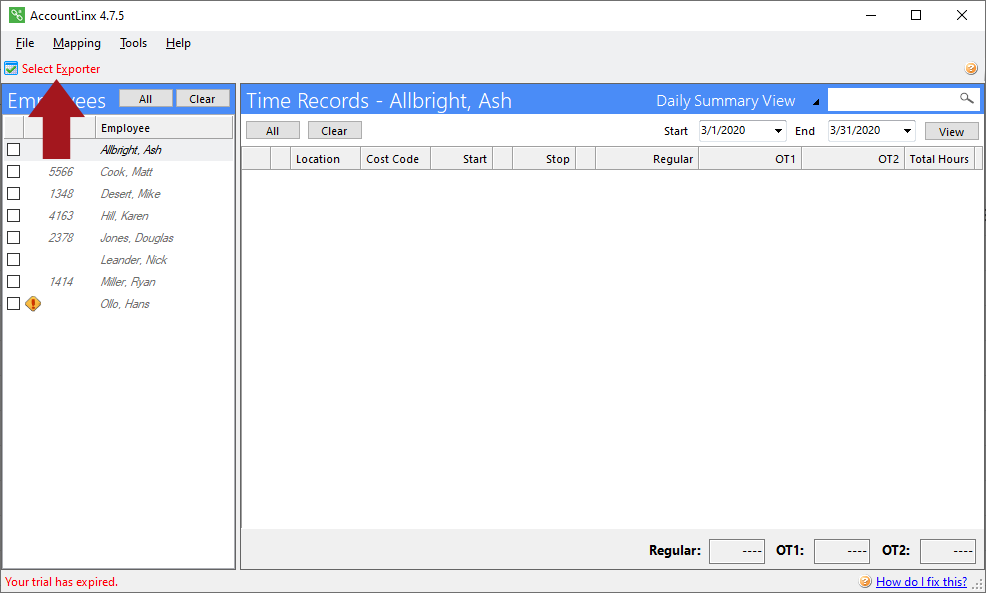
Task: Click the OT2 total field
Action: pos(948,551)
